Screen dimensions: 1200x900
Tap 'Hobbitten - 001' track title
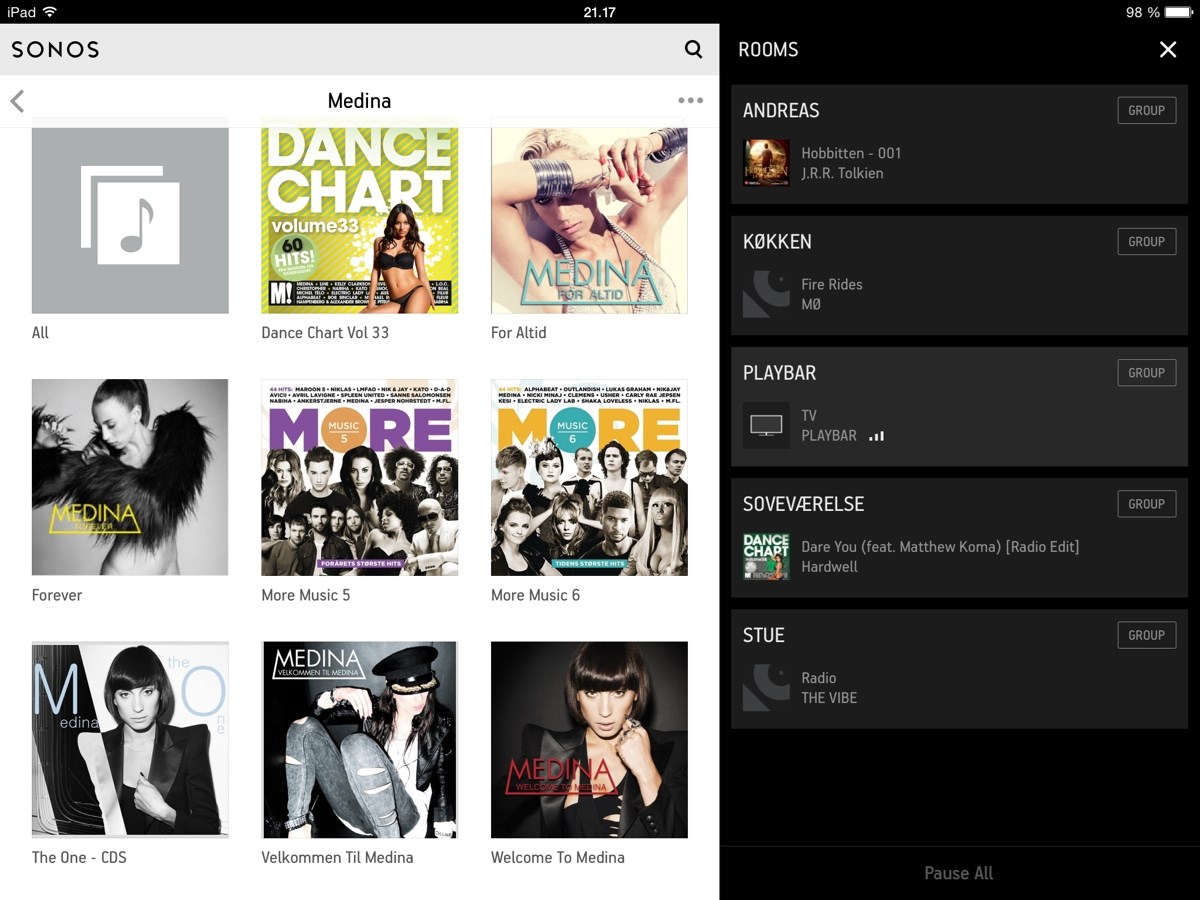tap(851, 153)
